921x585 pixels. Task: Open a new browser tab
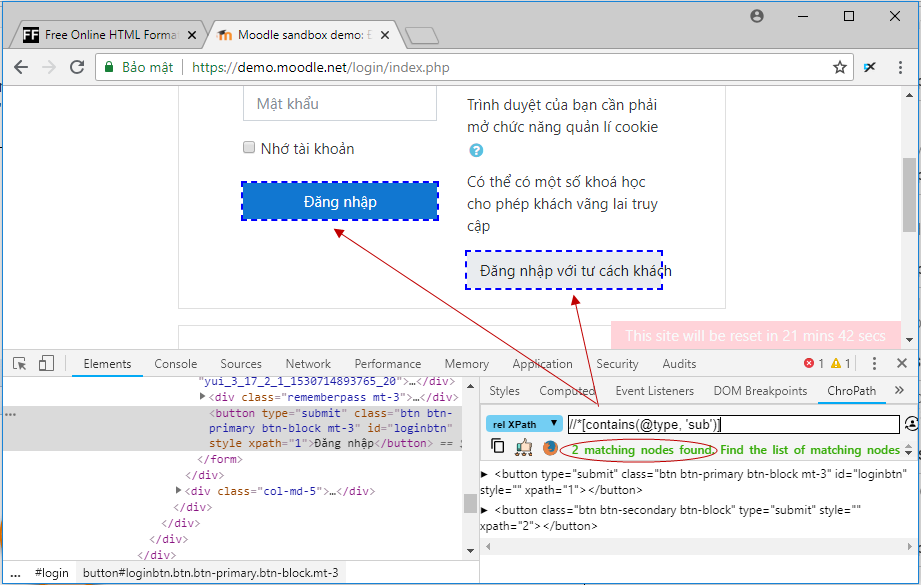coord(422,36)
